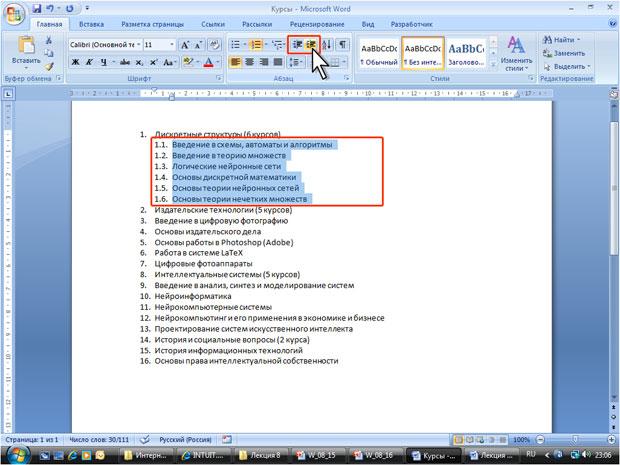Toggle italic К formatting
620x465 pixels.
point(89,62)
